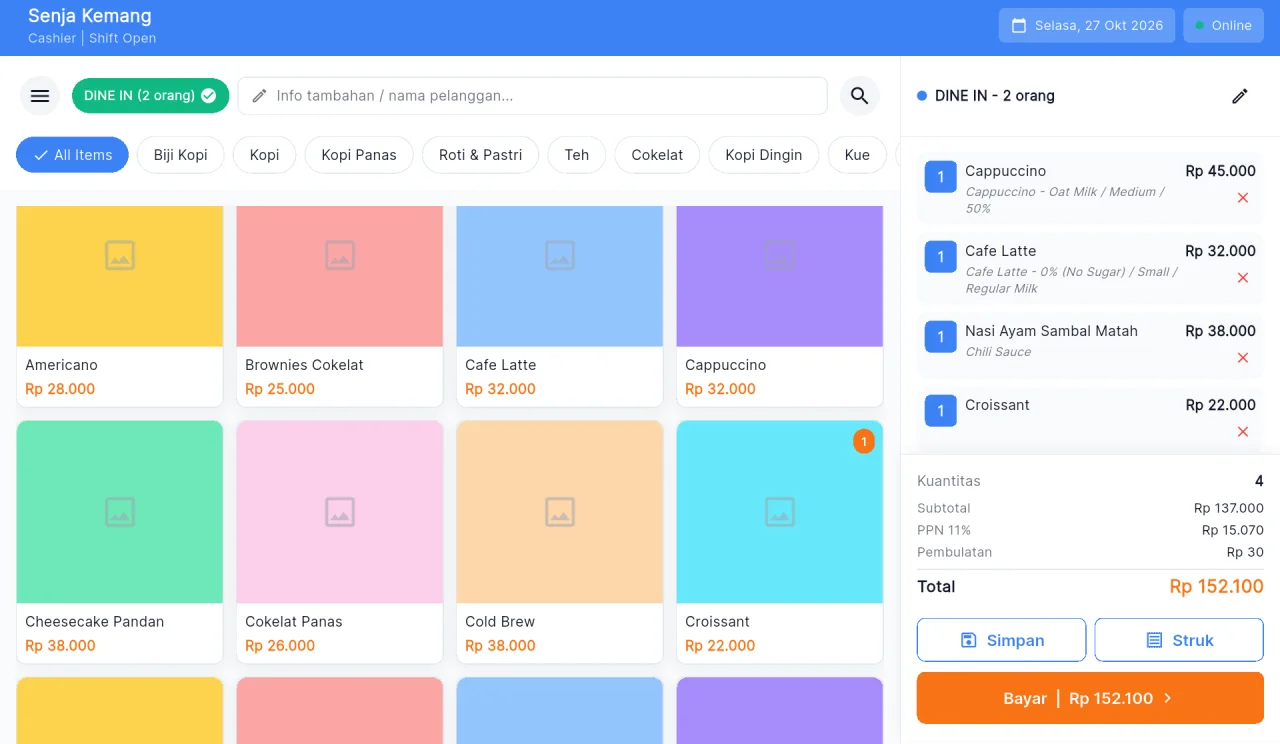Open quantity box for Croissant order line
The width and height of the screenshot is (1280, 744).
coord(940,411)
